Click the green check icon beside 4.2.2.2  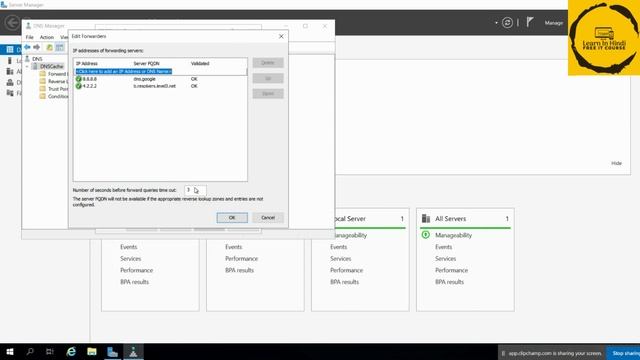[x=79, y=86]
